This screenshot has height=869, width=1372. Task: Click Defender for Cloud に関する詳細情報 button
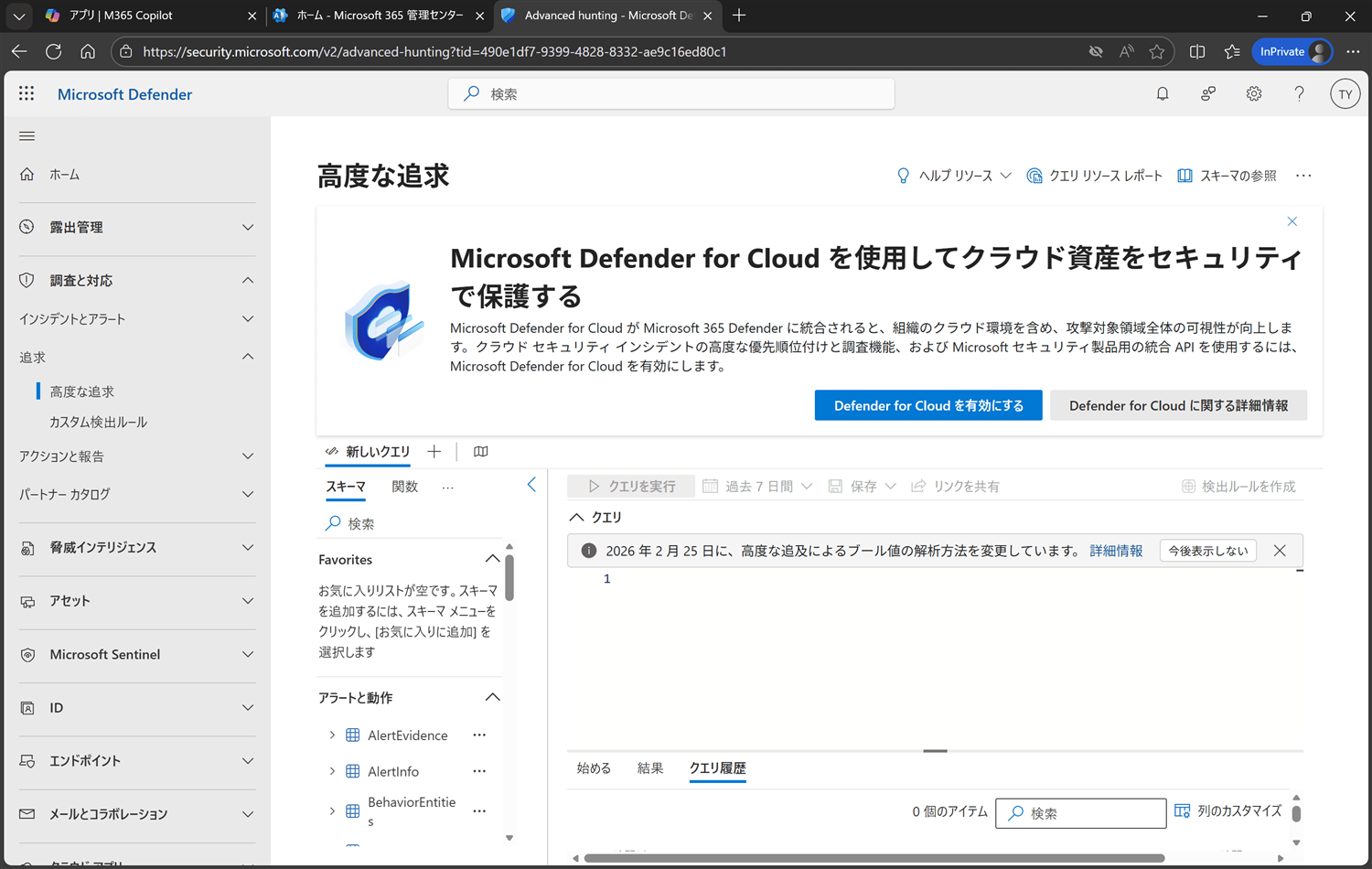(x=1178, y=405)
